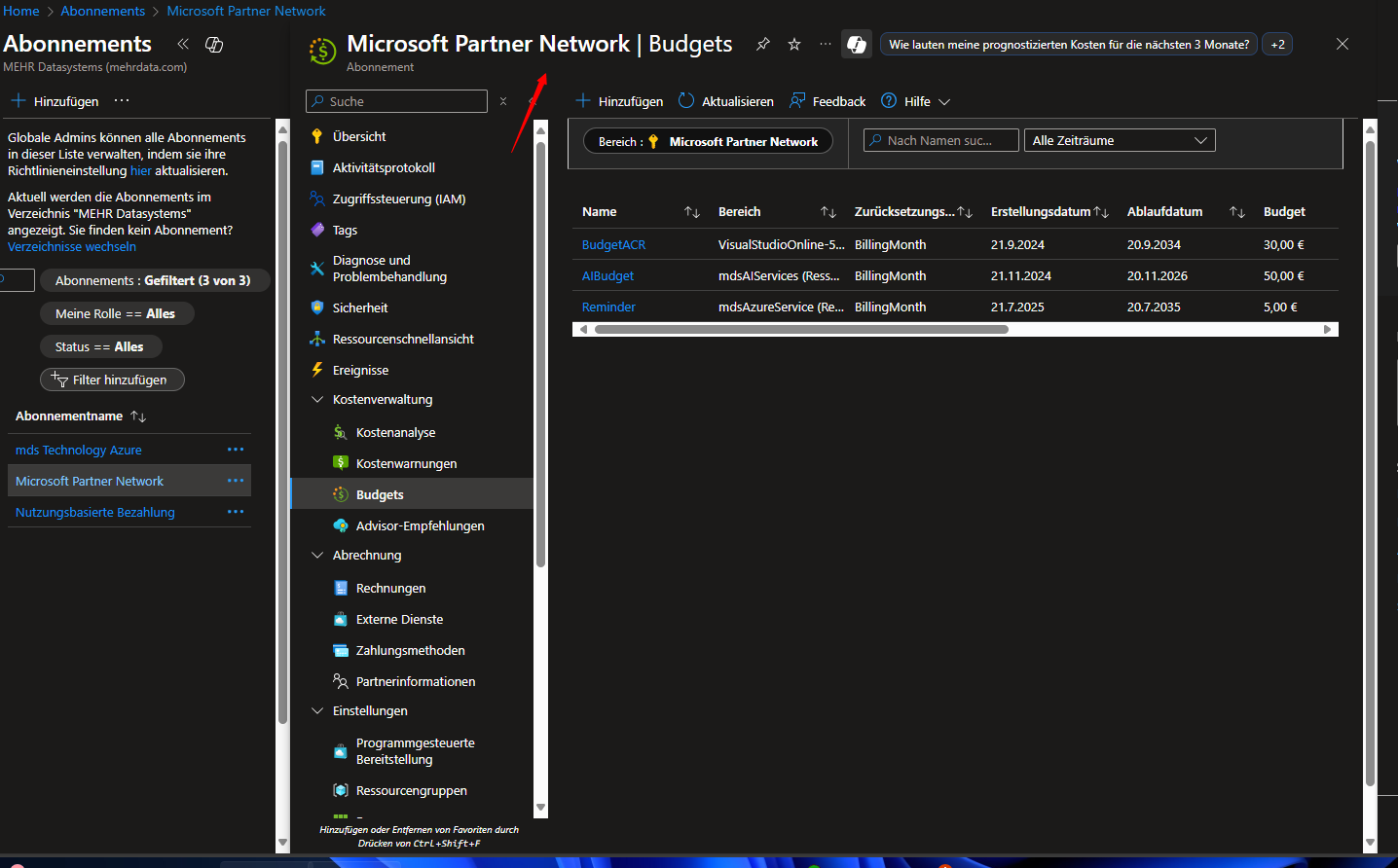Pin the Budgets blade to dashboard
The width and height of the screenshot is (1398, 868).
(x=763, y=44)
